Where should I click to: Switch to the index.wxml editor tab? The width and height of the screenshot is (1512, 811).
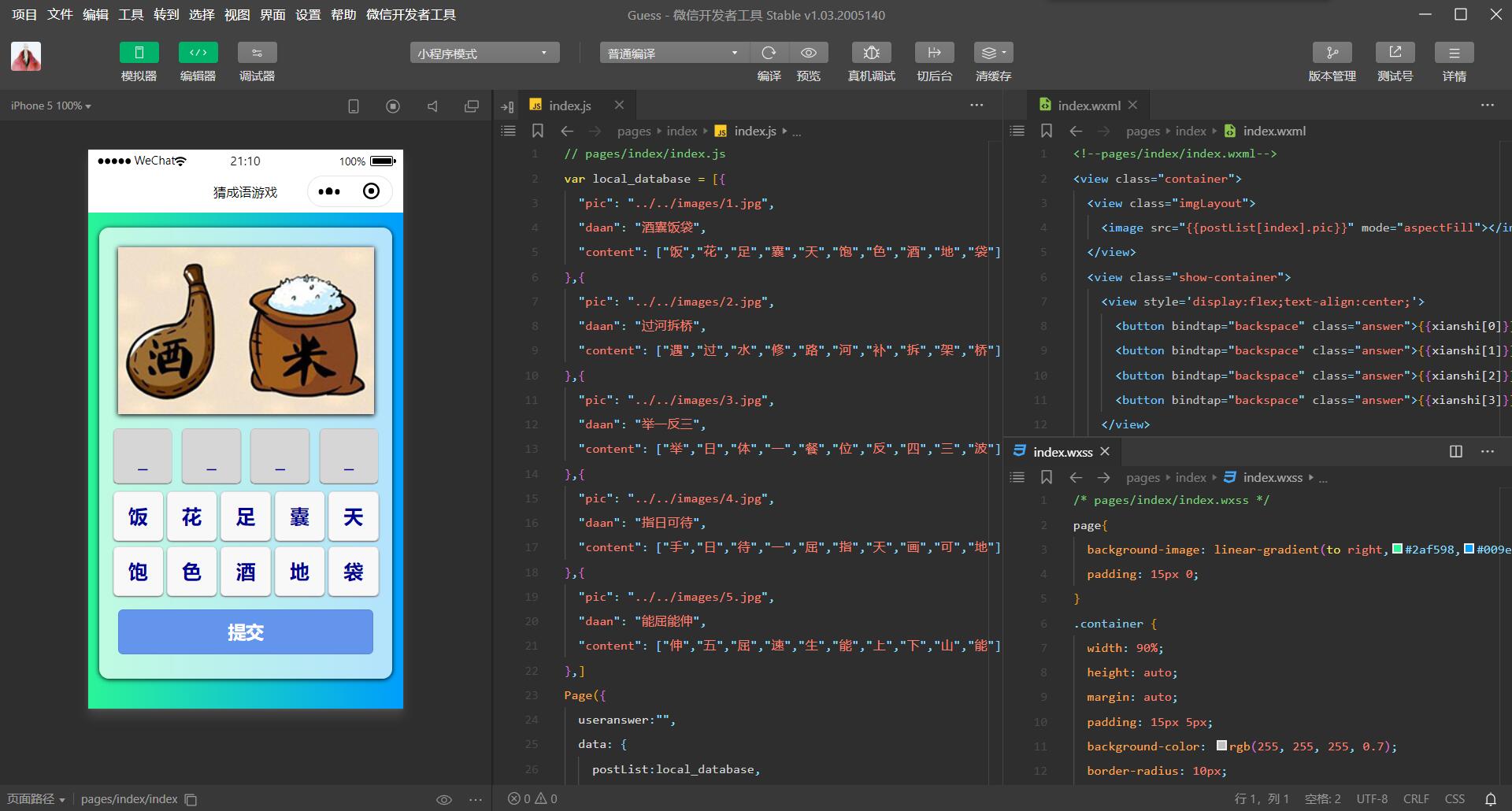coord(1088,106)
